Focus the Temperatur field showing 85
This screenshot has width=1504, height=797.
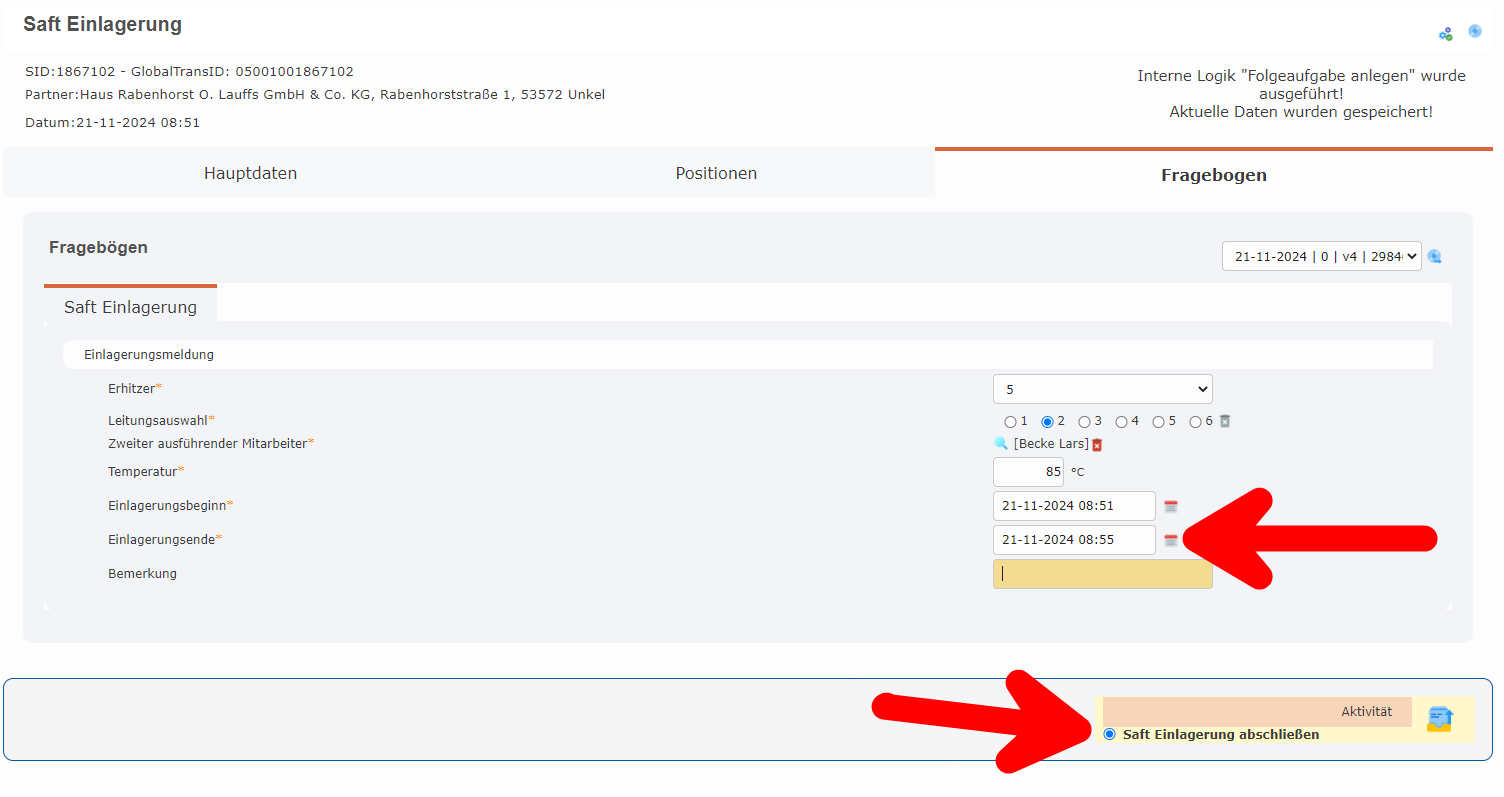point(1028,471)
